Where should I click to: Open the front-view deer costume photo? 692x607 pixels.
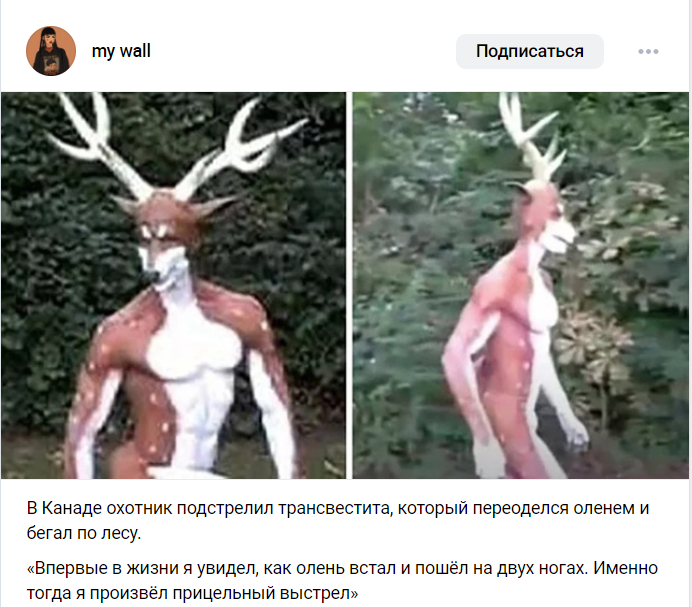tap(173, 285)
